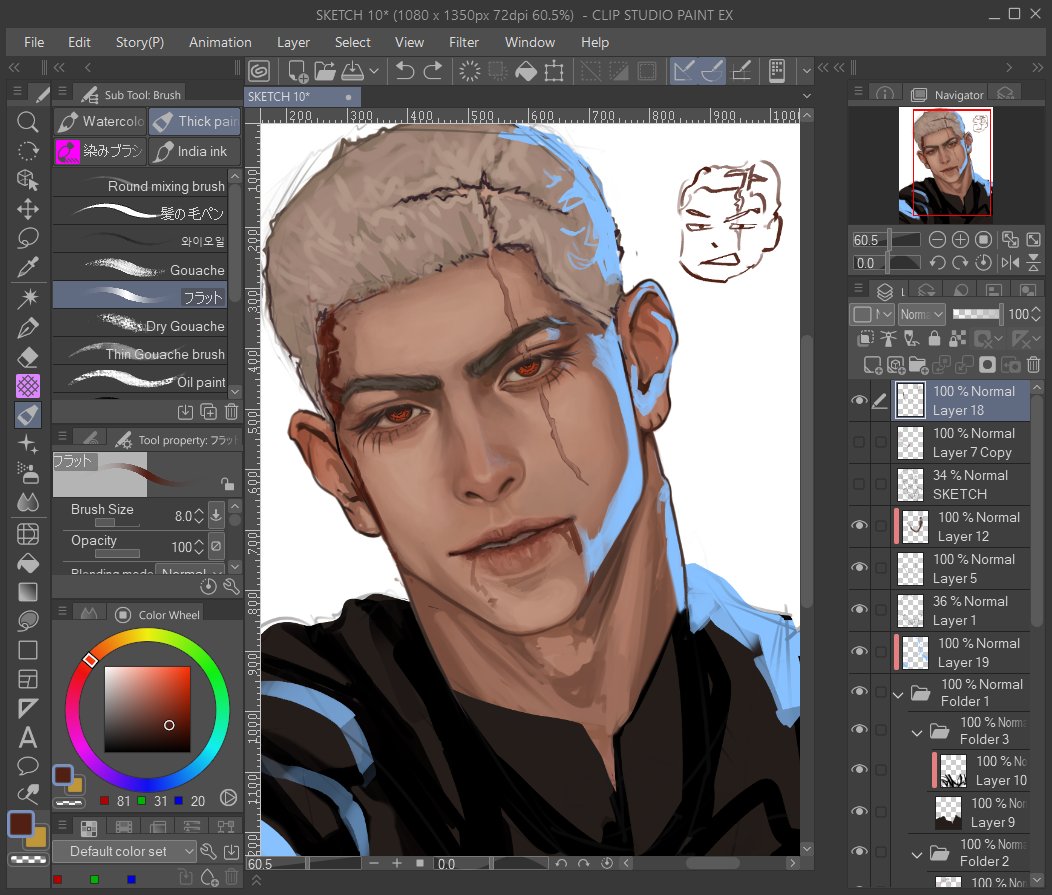
Task: Open file using the folder icon
Action: coord(325,70)
